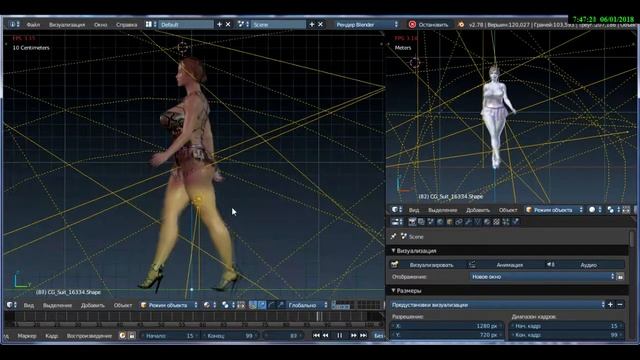Edit the Default screen layout name field

186,24
